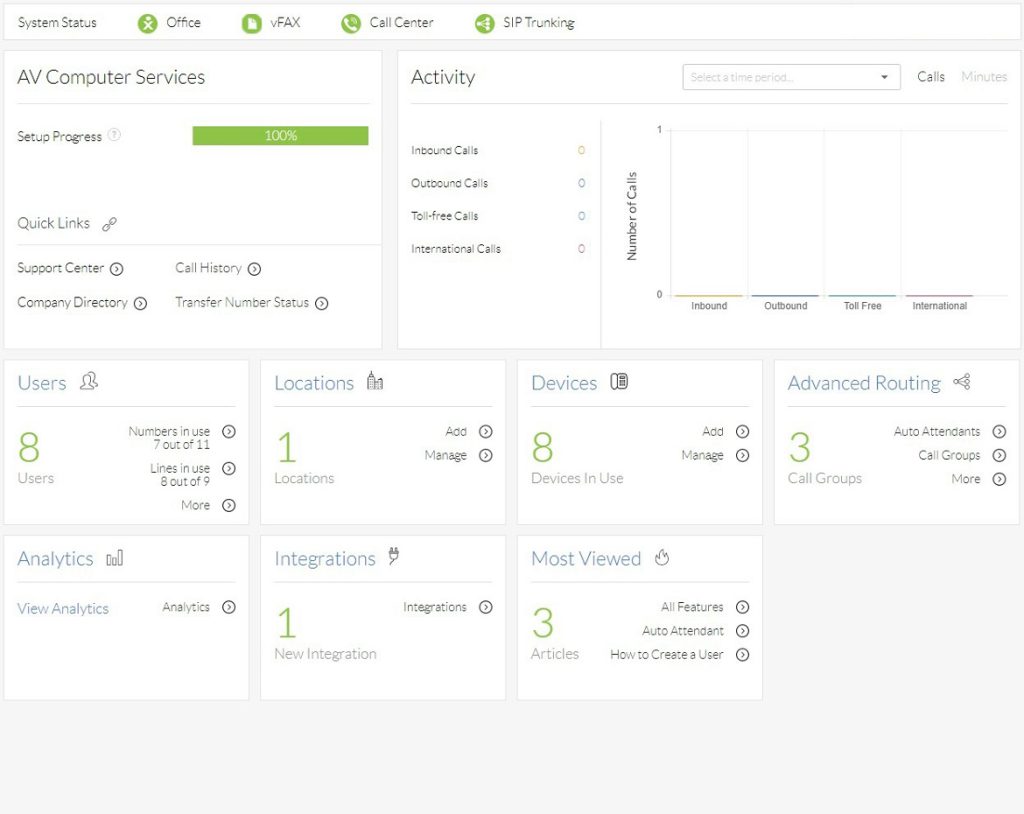The image size is (1024, 814).
Task: Click the Setup Progress 100% bar
Action: [280, 135]
